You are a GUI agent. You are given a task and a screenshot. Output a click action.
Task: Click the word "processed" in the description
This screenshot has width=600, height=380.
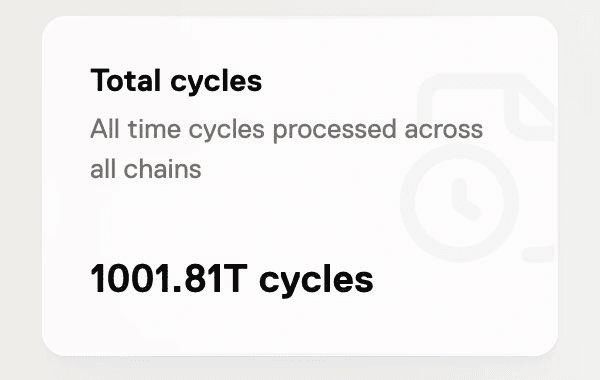[334, 130]
